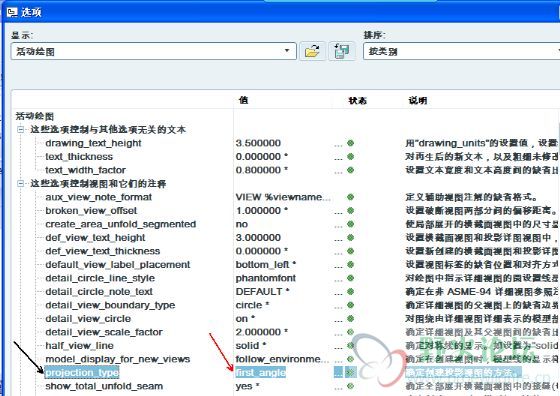Click the green status dot for text_thickness

pos(350,157)
